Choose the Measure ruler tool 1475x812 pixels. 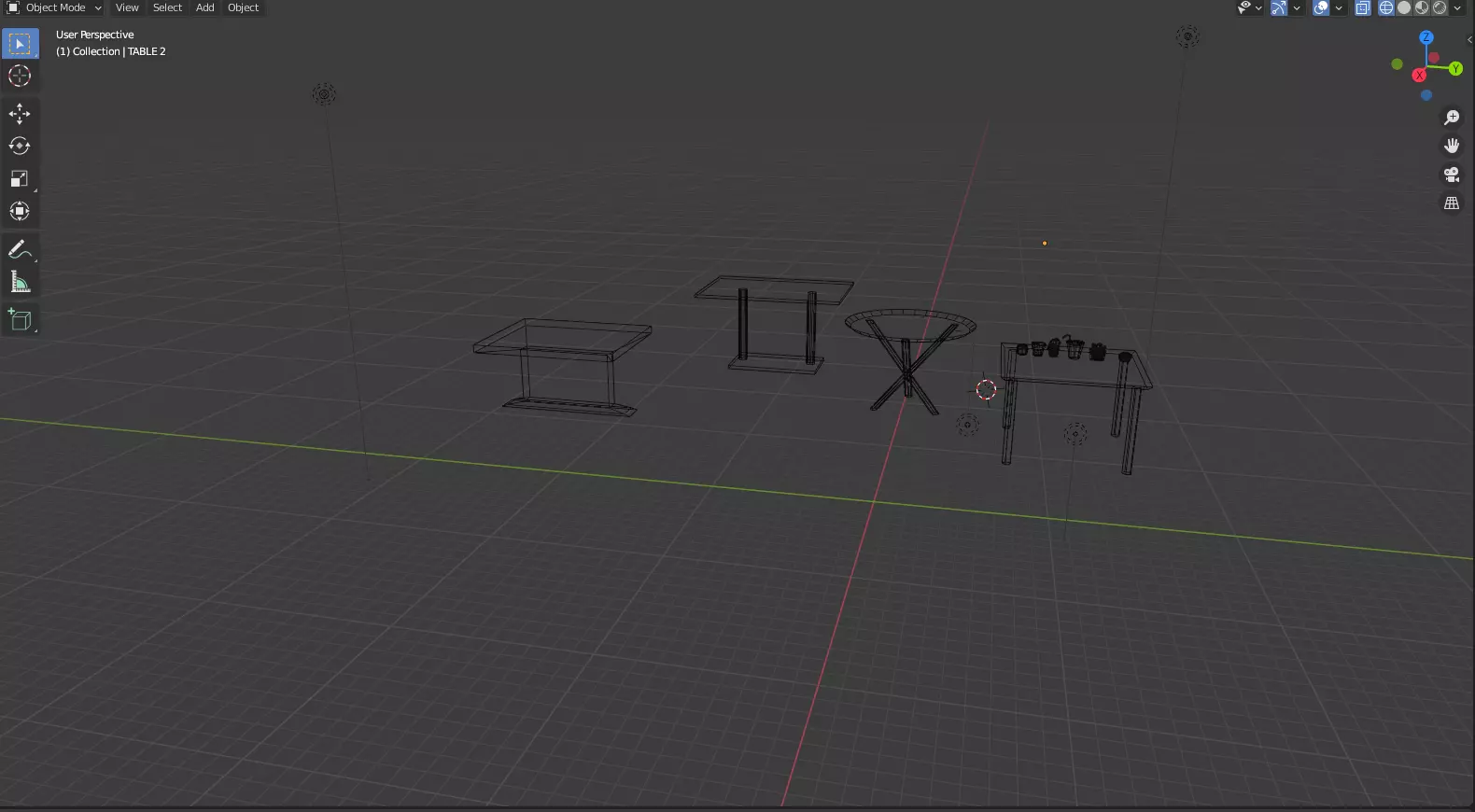coord(20,282)
